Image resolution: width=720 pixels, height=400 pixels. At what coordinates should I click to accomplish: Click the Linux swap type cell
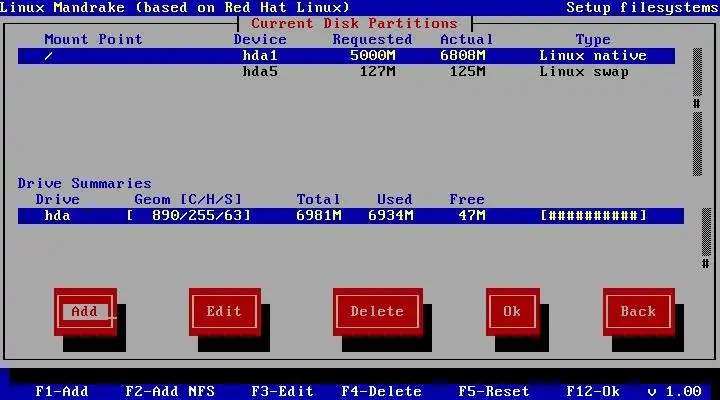click(584, 72)
